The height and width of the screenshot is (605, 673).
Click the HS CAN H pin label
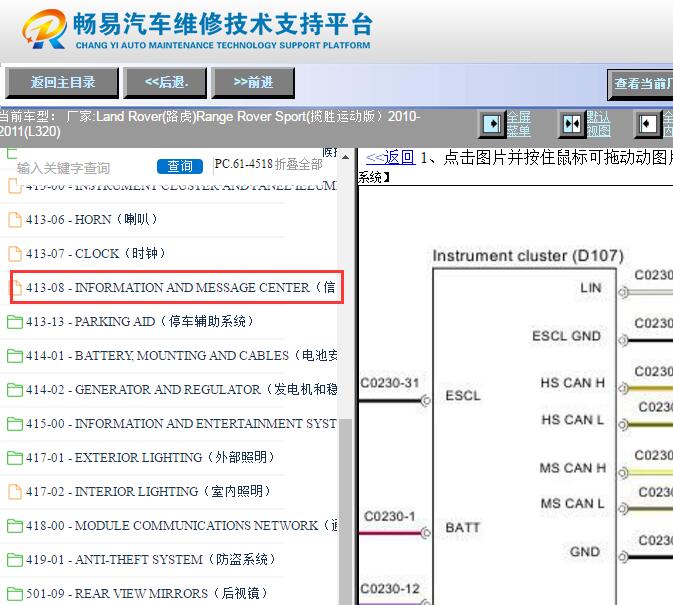(573, 382)
